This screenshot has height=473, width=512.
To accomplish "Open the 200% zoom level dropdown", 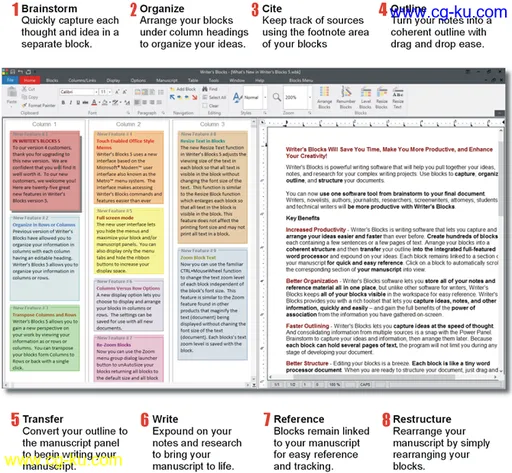I will tap(310, 97).
